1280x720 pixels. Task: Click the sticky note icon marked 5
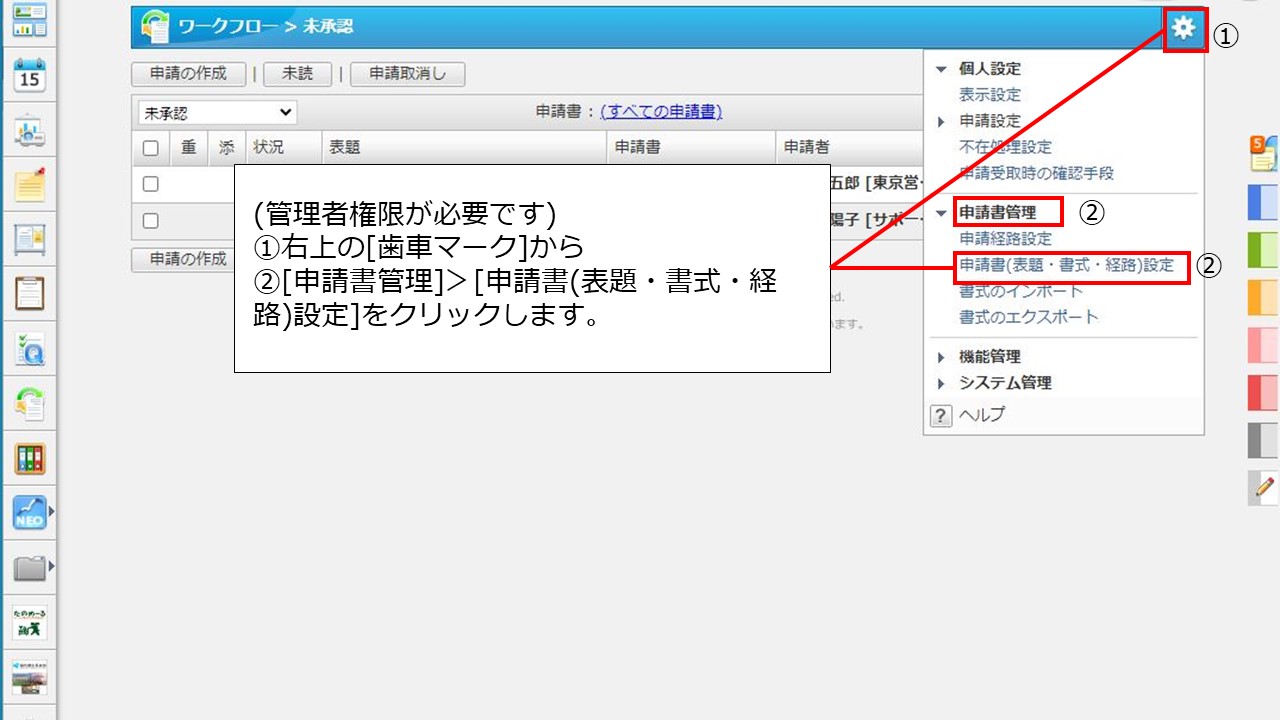[1263, 153]
